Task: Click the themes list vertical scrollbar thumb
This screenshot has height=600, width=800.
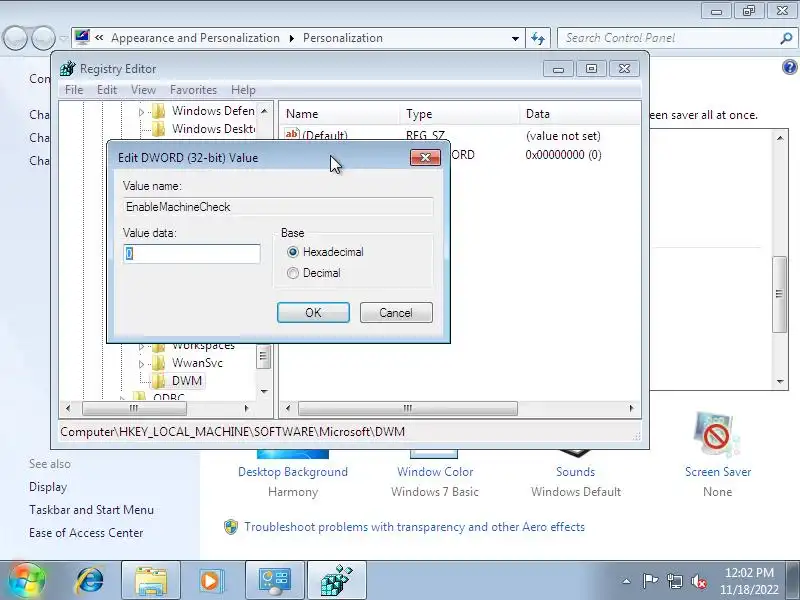Action: coord(779,294)
